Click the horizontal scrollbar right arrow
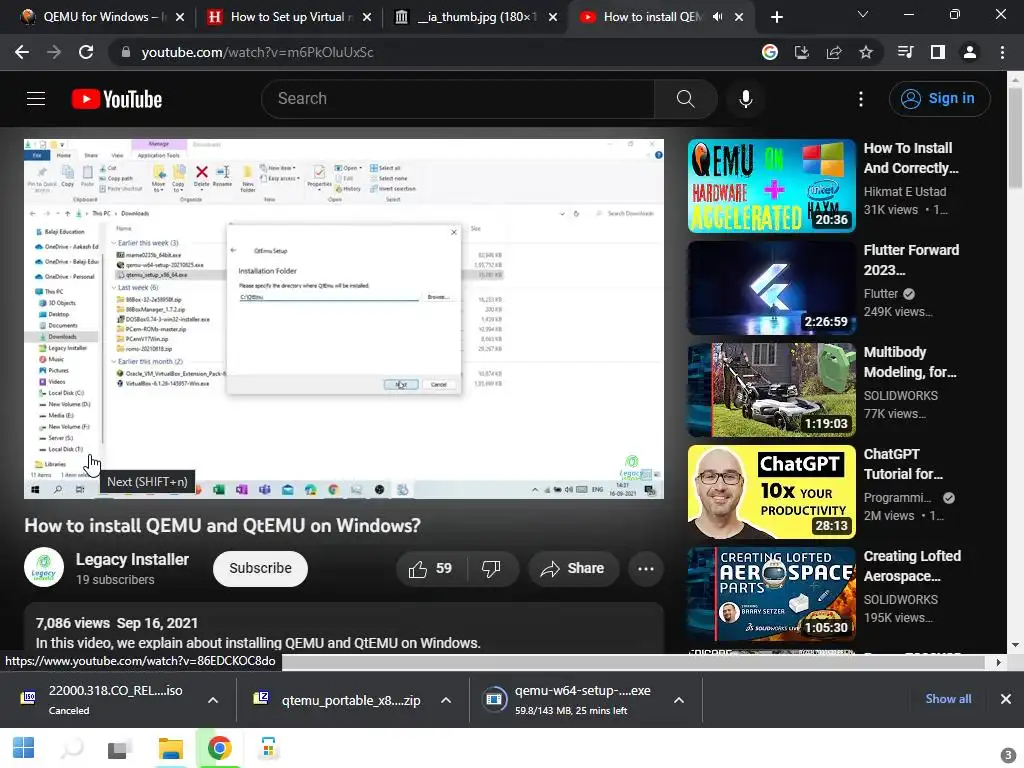Screen dimensions: 1024x768 pos(999,662)
